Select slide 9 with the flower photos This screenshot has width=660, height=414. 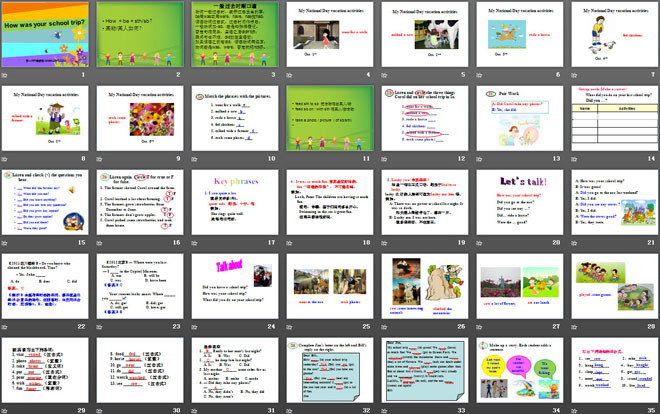[x=140, y=120]
